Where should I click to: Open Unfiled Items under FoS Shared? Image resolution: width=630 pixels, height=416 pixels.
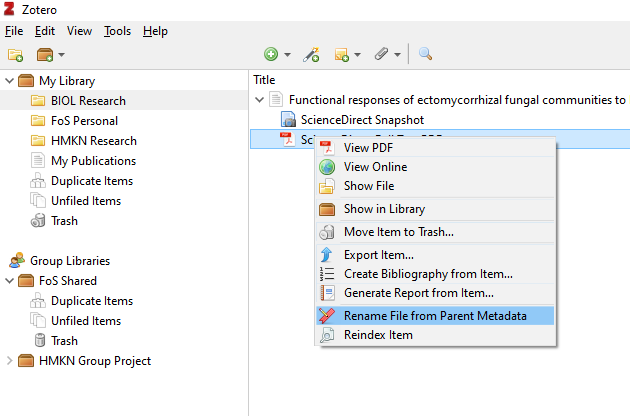[x=86, y=321]
